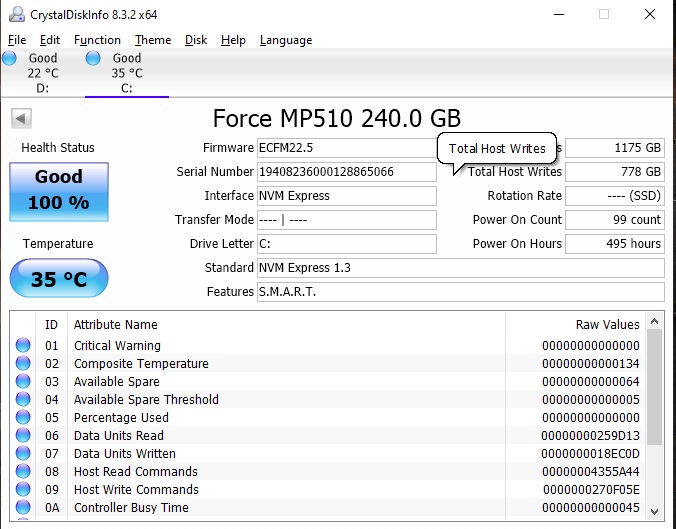This screenshot has height=529, width=676.
Task: Click the Force MP510 240.0 GB model title
Action: click(337, 118)
